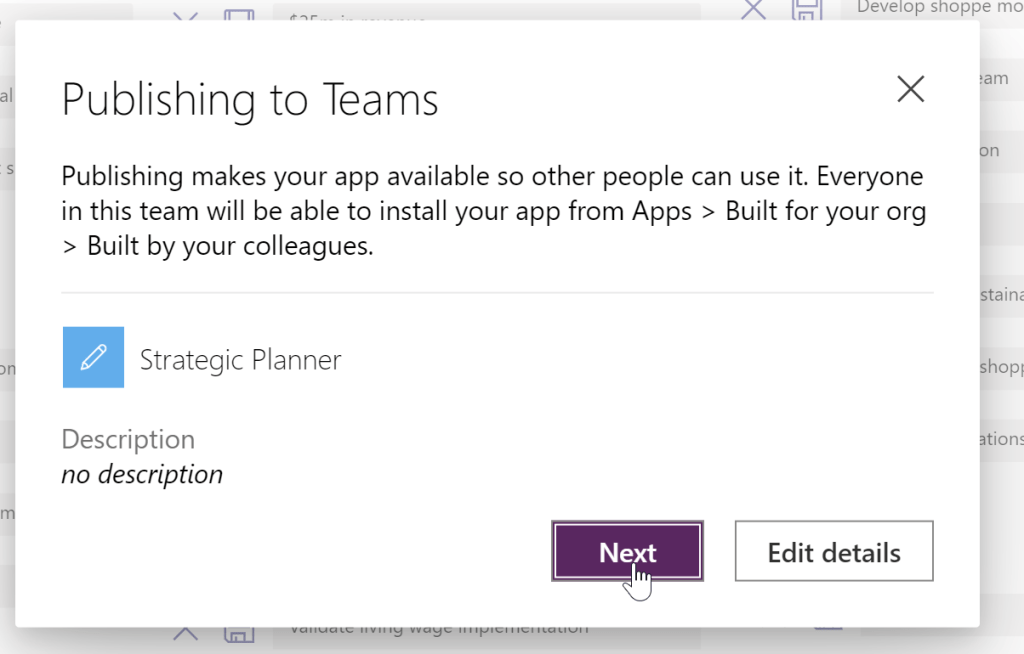Click the Description label
The width and height of the screenshot is (1024, 654).
pos(128,439)
